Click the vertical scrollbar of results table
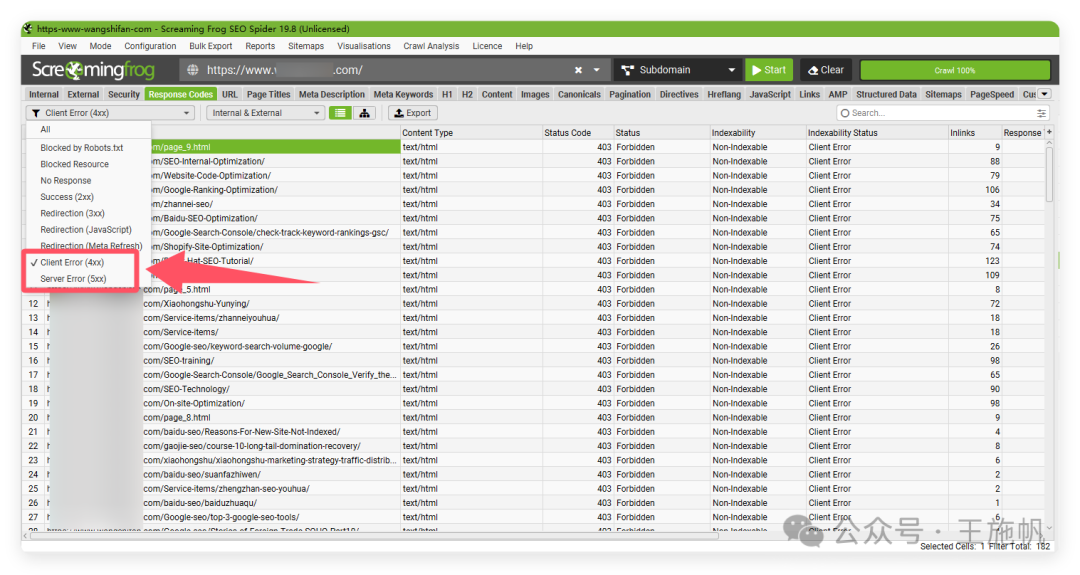 [1049, 172]
